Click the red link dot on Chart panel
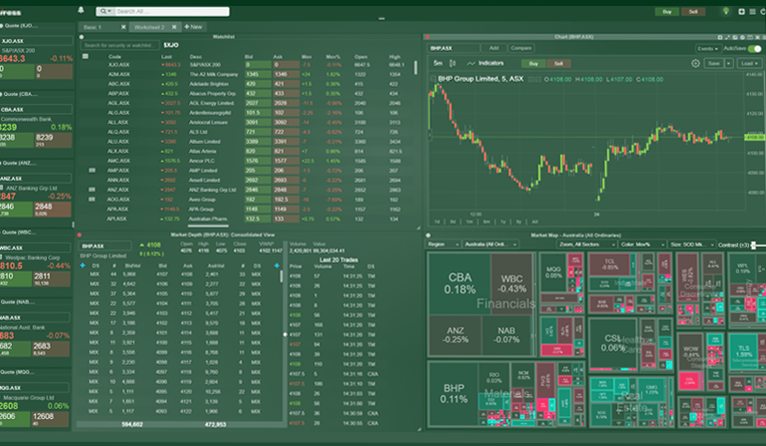 (x=427, y=37)
